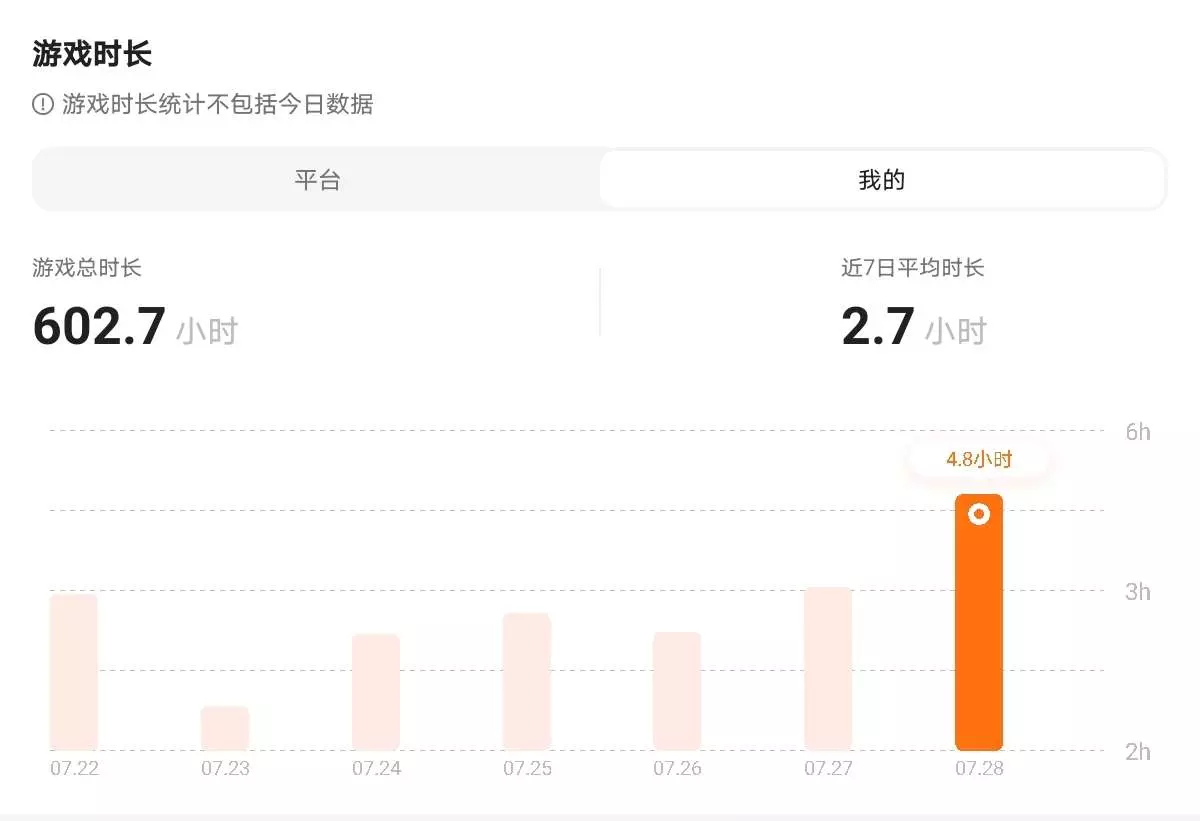The image size is (1200, 821).
Task: Tap the white marker dot on 07.28 bar
Action: click(979, 514)
